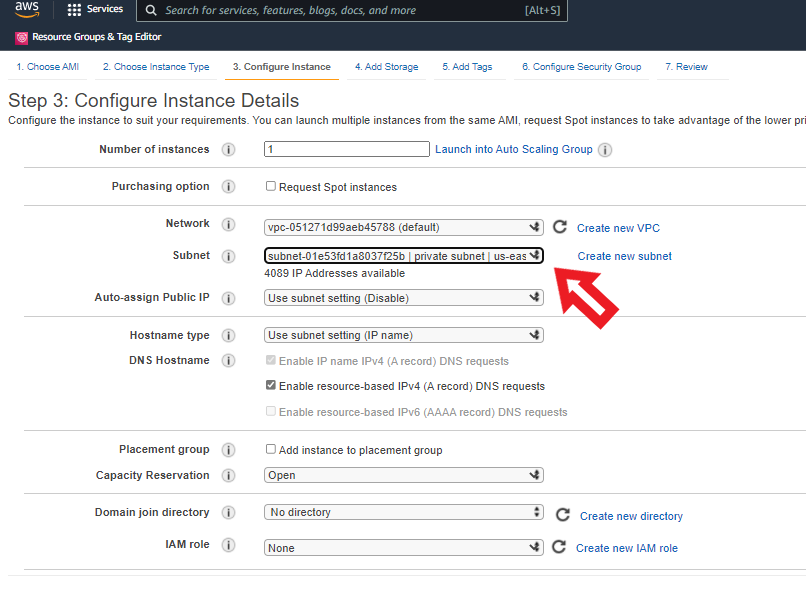Switch to 6. Configure Security Group tab
The height and width of the screenshot is (616, 806).
pyautogui.click(x=581, y=67)
